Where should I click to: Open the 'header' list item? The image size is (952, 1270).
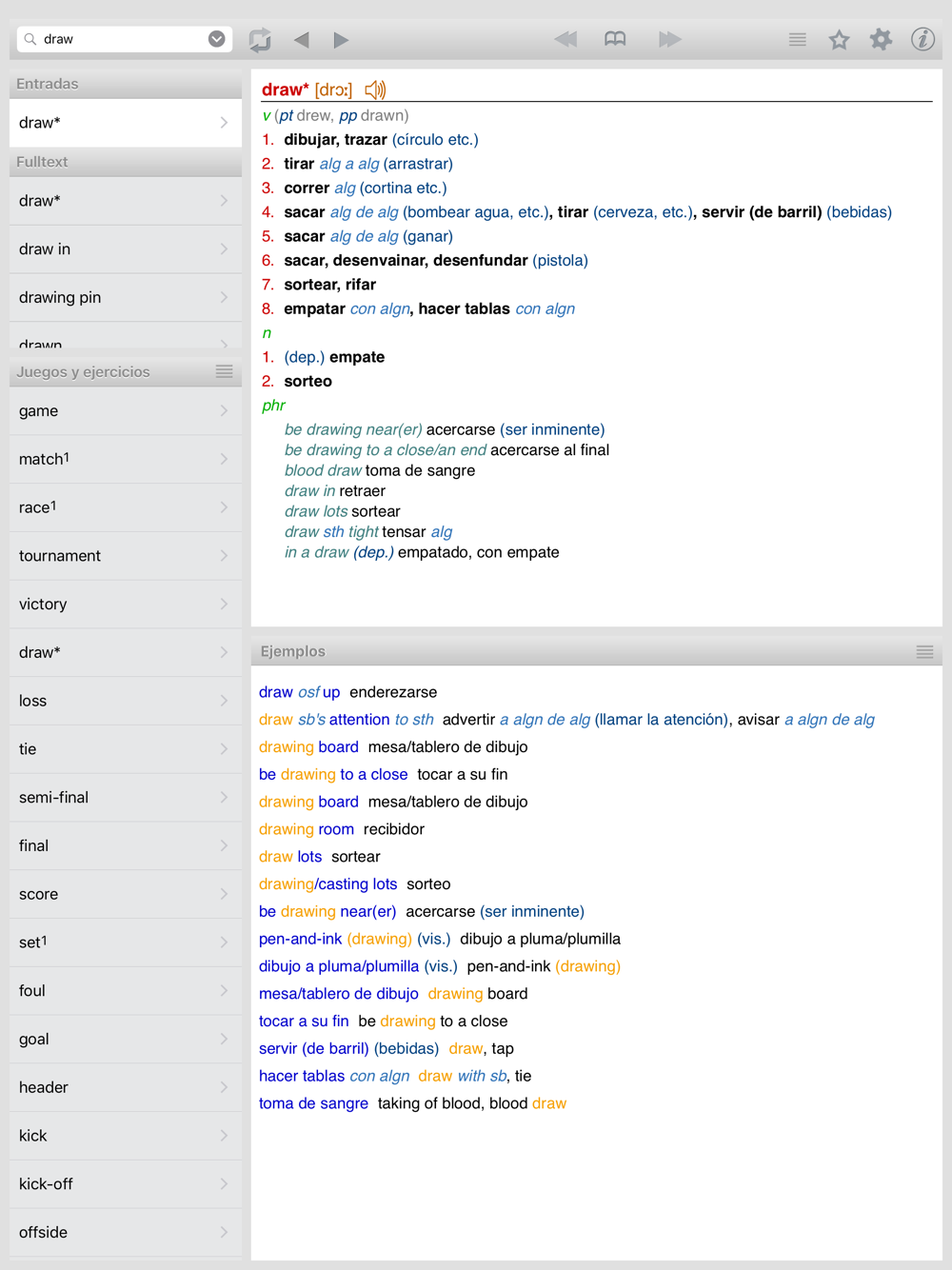(x=126, y=1087)
